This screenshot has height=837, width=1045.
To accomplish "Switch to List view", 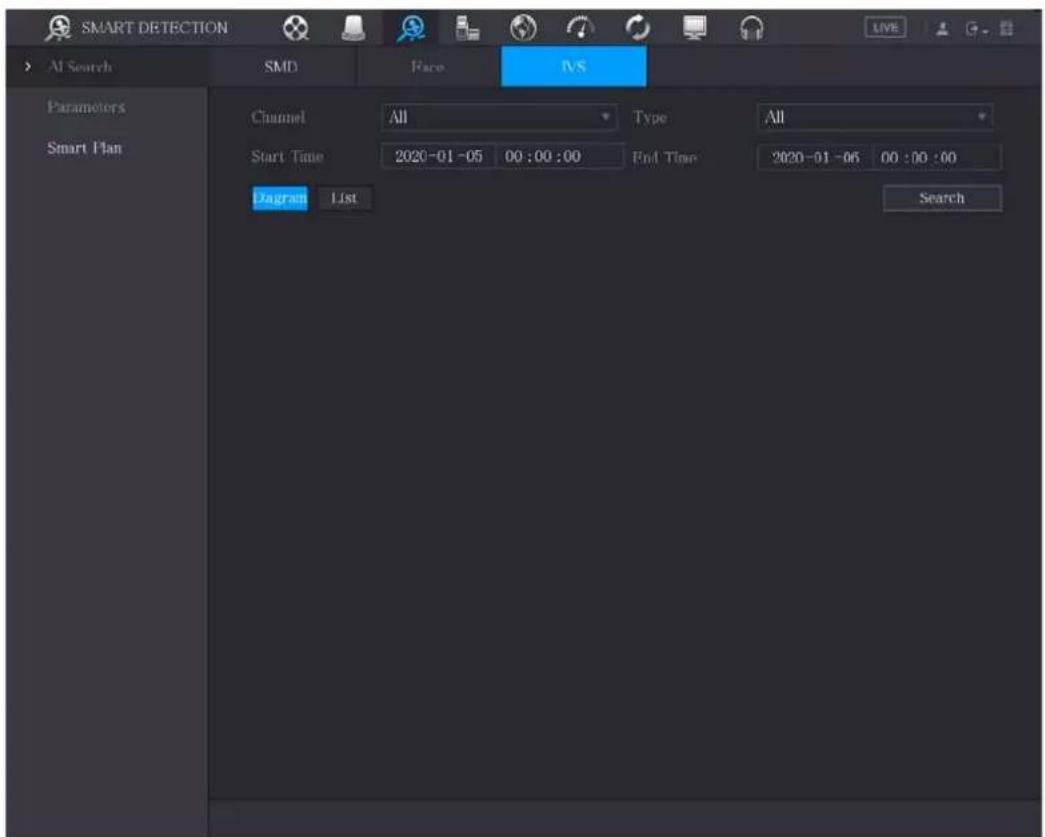I will tap(344, 198).
